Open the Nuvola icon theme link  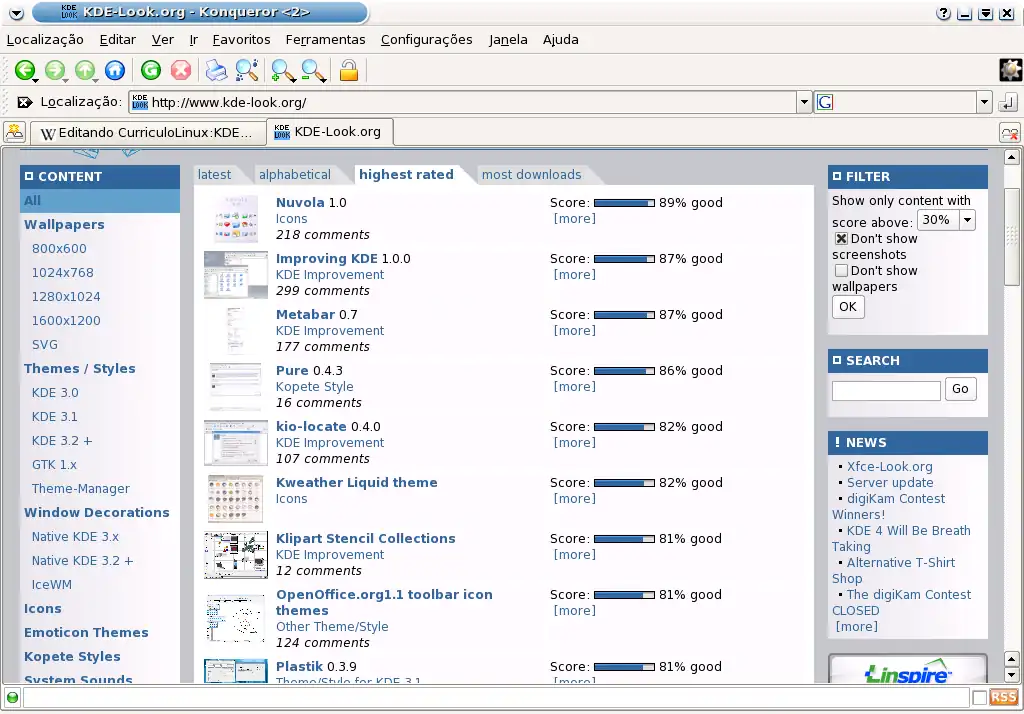300,203
